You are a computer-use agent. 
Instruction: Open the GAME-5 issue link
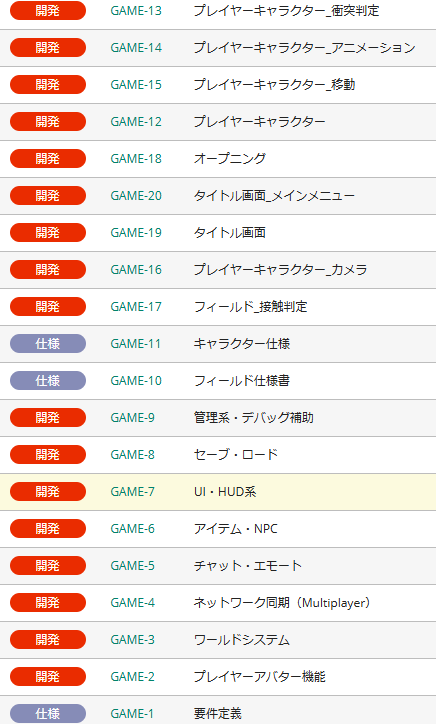pos(132,566)
